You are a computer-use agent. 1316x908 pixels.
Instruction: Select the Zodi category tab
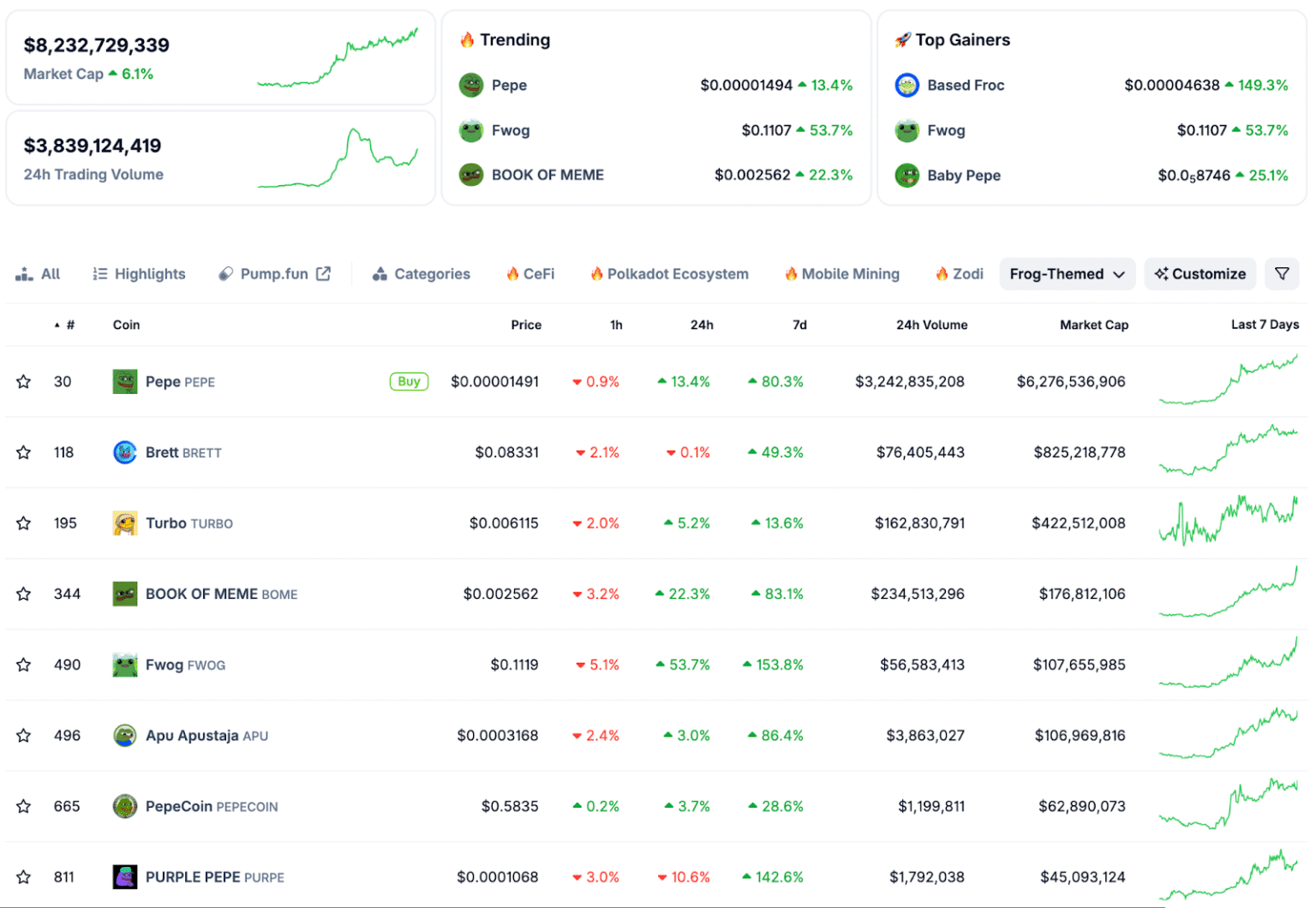point(960,274)
